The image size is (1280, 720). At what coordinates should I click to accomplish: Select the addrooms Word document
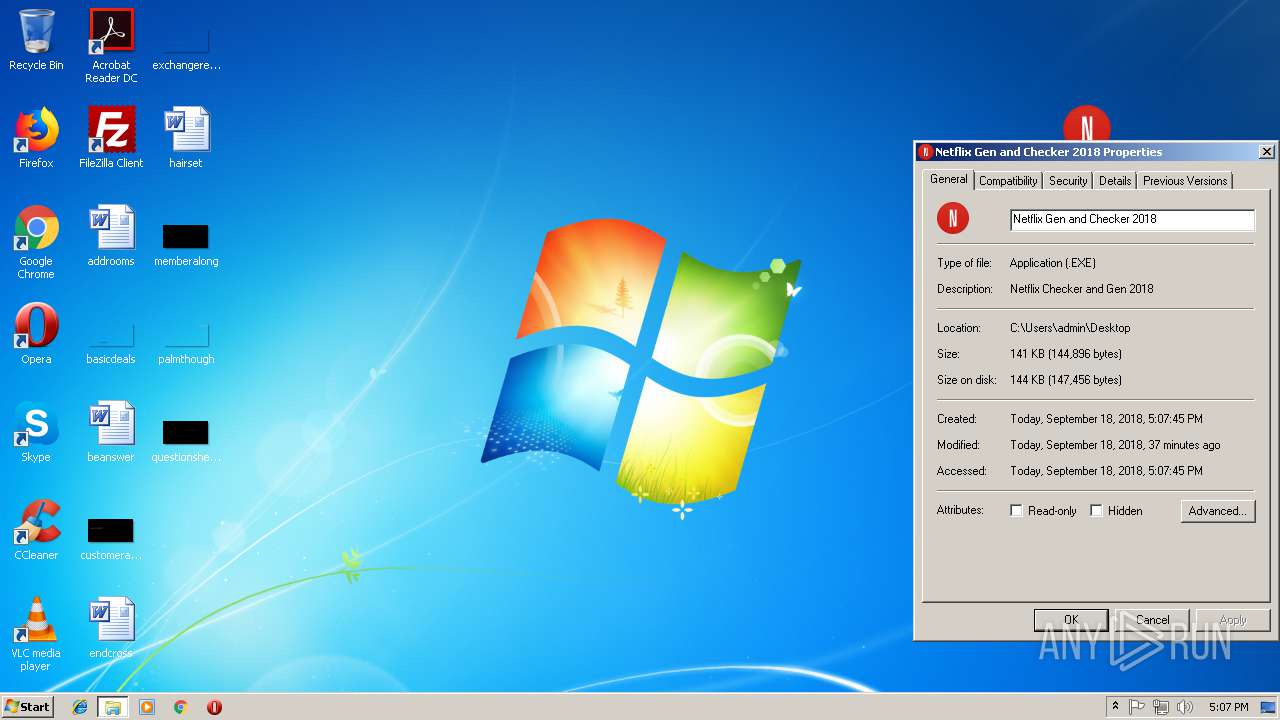[x=111, y=236]
